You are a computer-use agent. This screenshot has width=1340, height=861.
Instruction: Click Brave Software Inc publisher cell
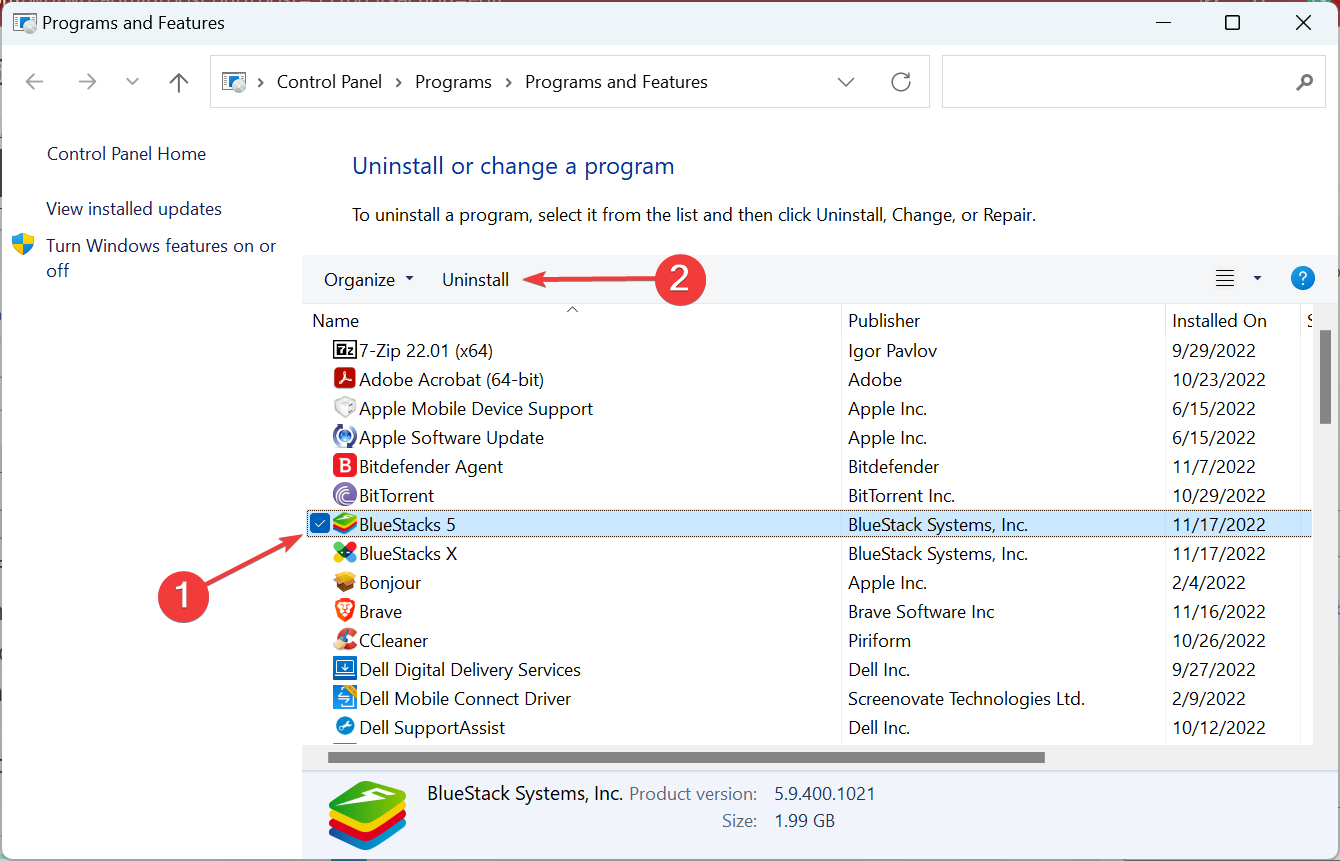click(x=921, y=611)
